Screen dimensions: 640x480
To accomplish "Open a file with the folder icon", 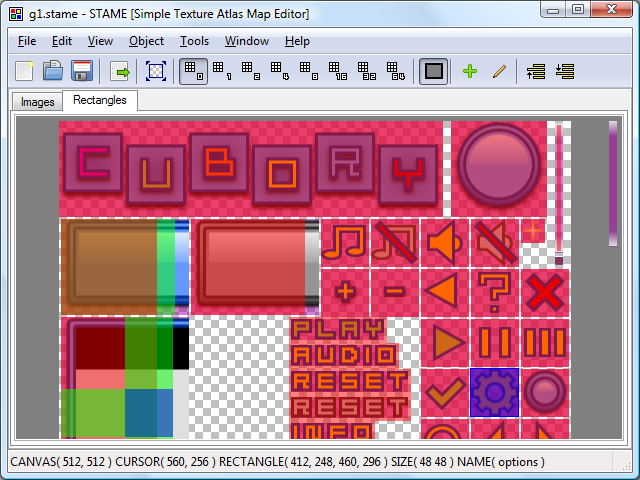I will pos(53,71).
